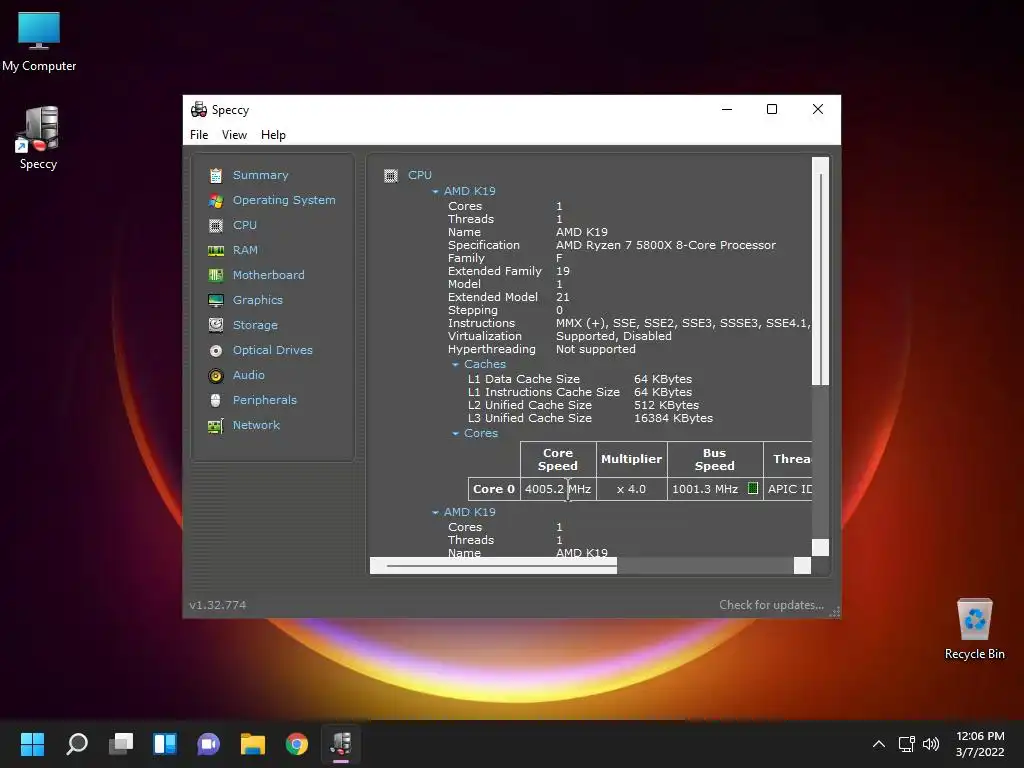Open Task View on the taskbar
This screenshot has height=768, width=1024.
(121, 744)
